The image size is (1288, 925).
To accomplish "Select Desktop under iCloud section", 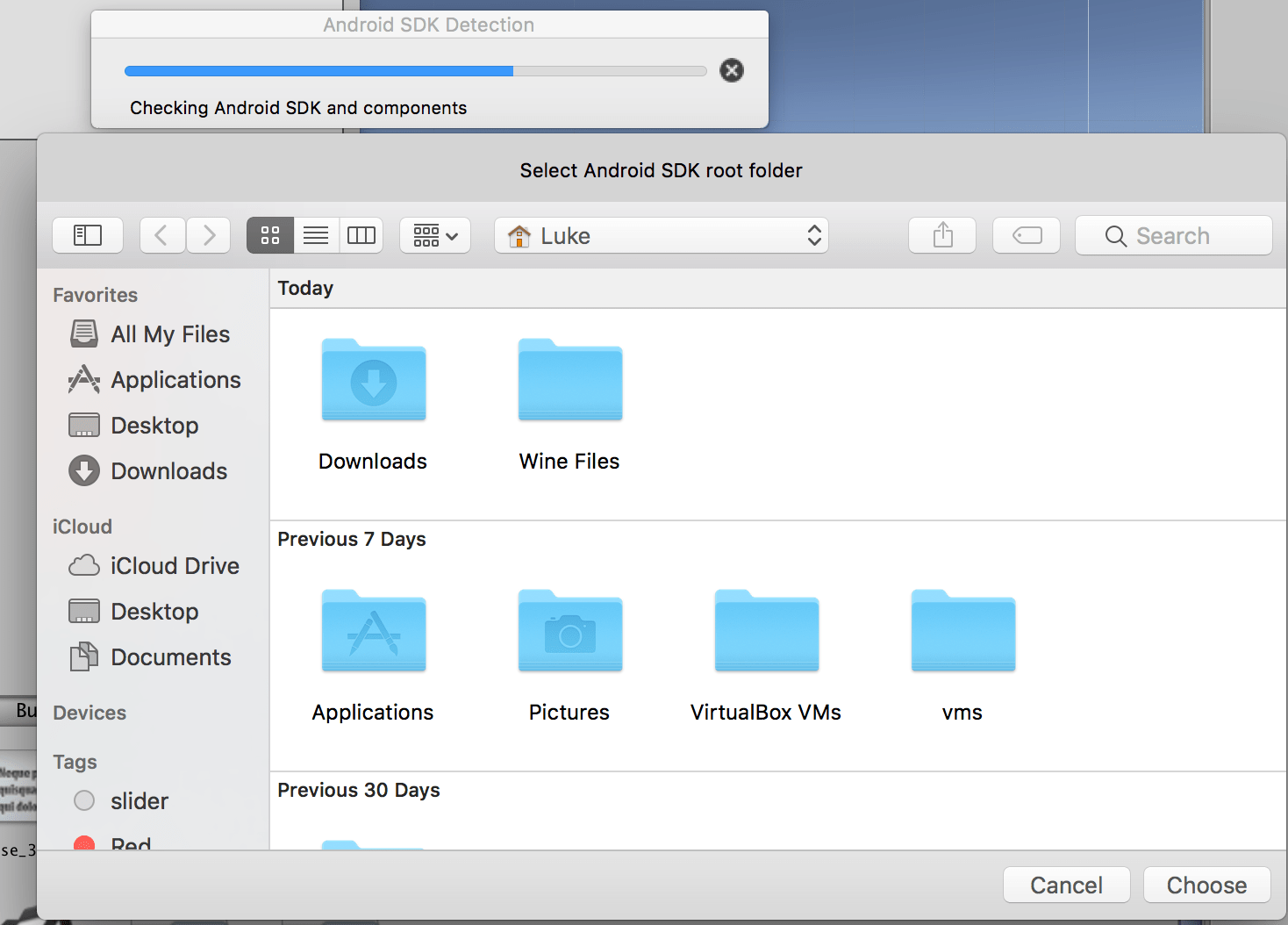I will click(154, 611).
